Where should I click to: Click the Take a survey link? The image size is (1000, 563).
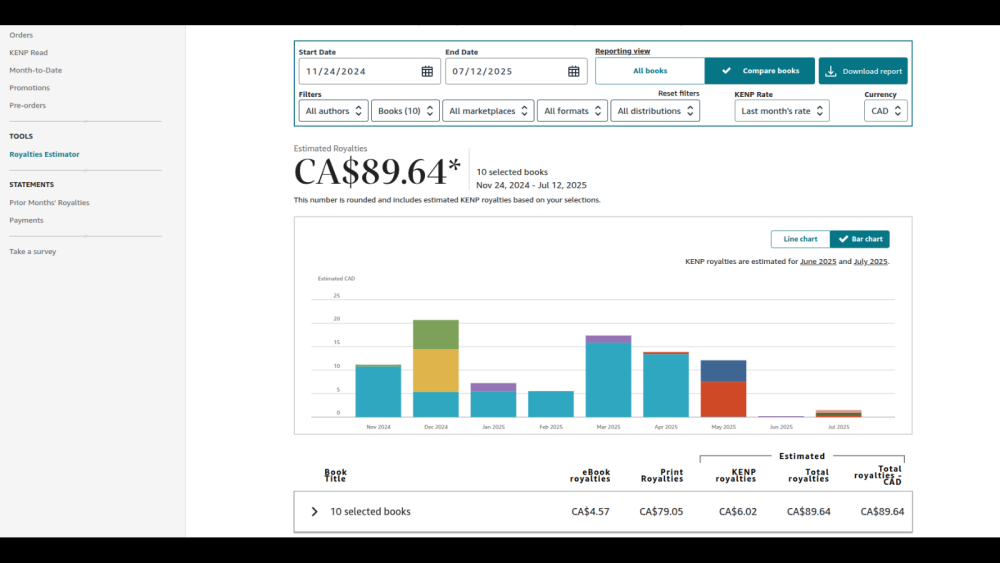pyautogui.click(x=32, y=252)
